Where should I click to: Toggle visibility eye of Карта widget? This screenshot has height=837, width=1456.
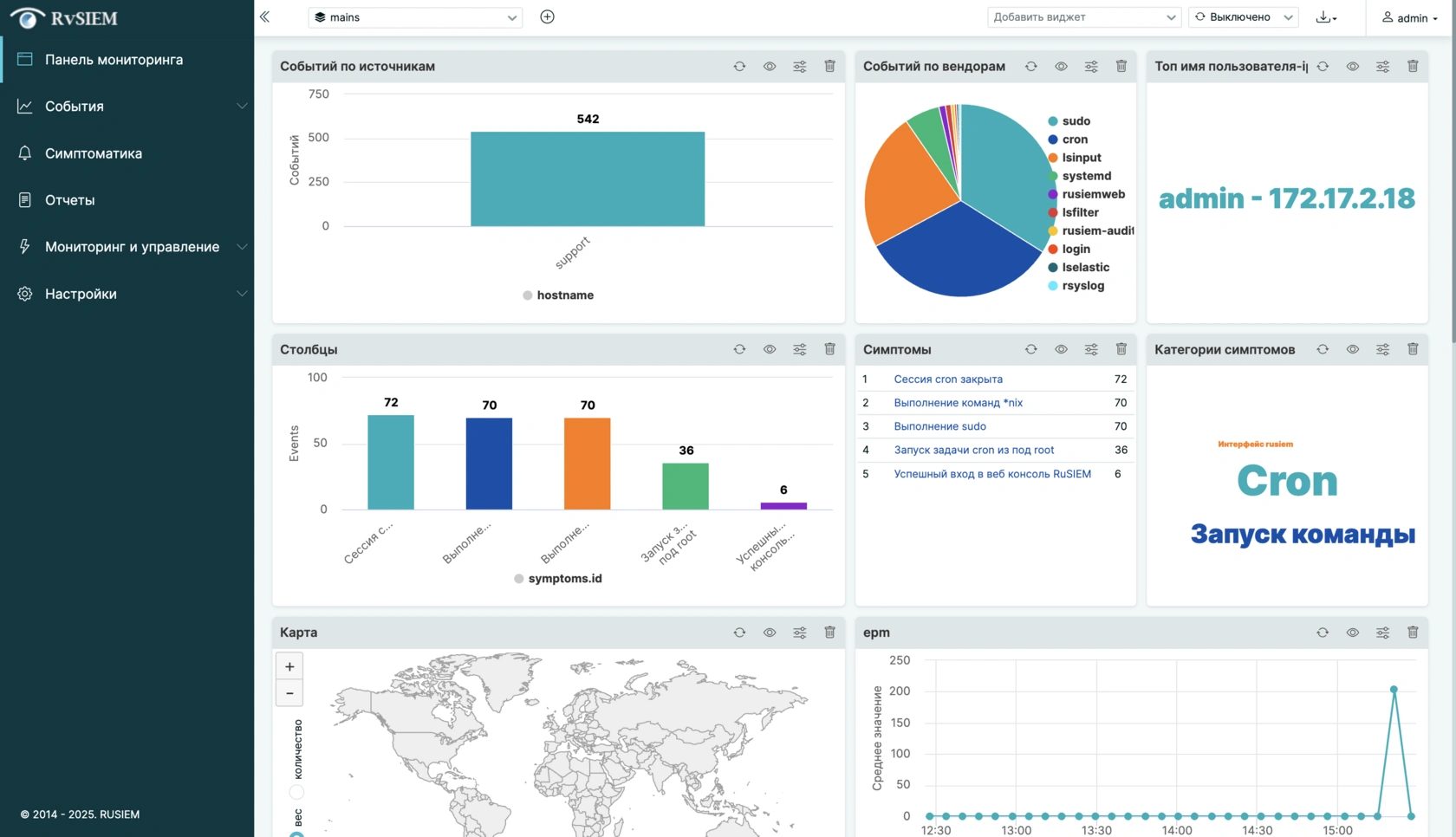pos(770,633)
